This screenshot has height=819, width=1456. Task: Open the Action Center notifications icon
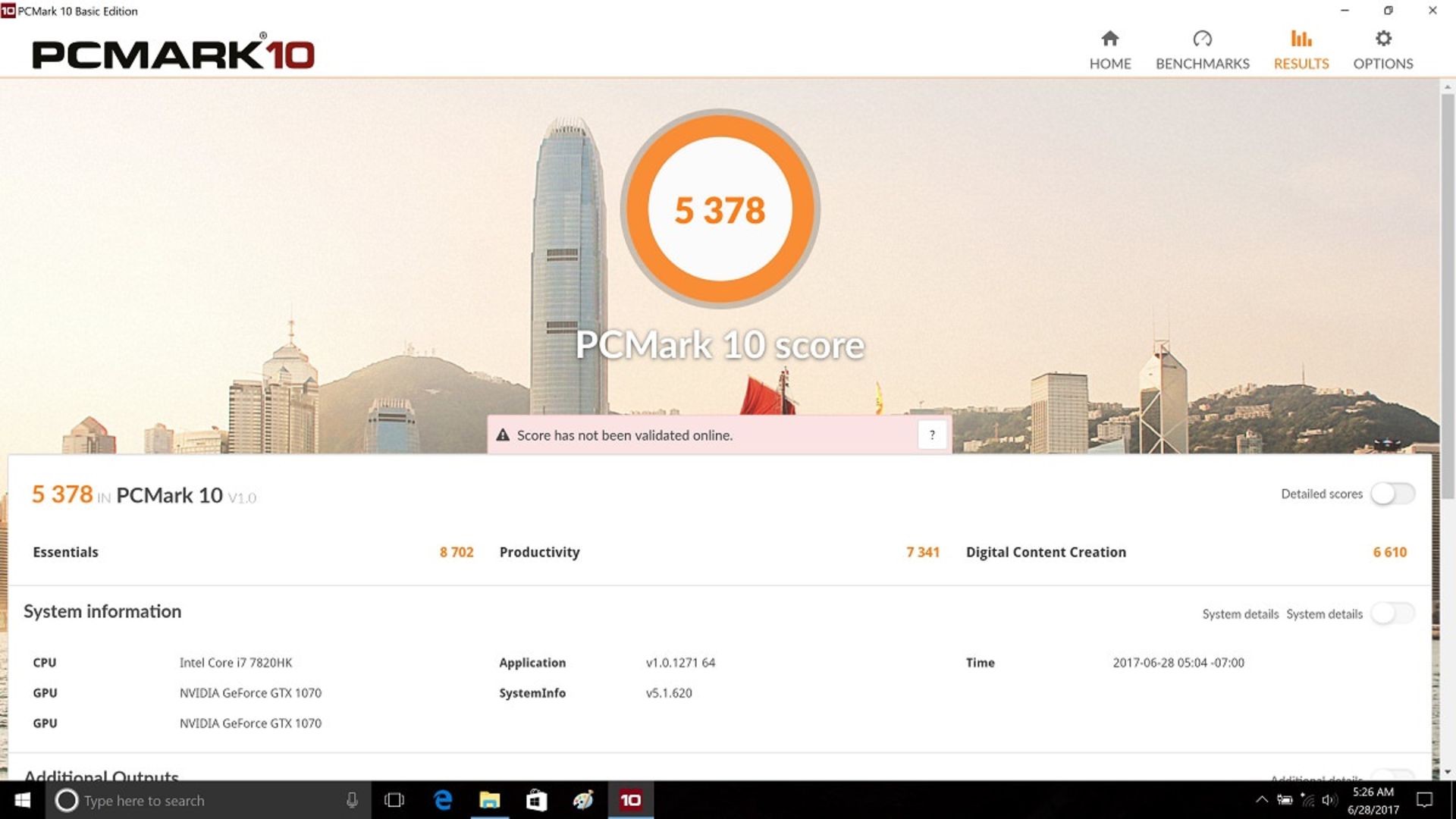(1425, 800)
